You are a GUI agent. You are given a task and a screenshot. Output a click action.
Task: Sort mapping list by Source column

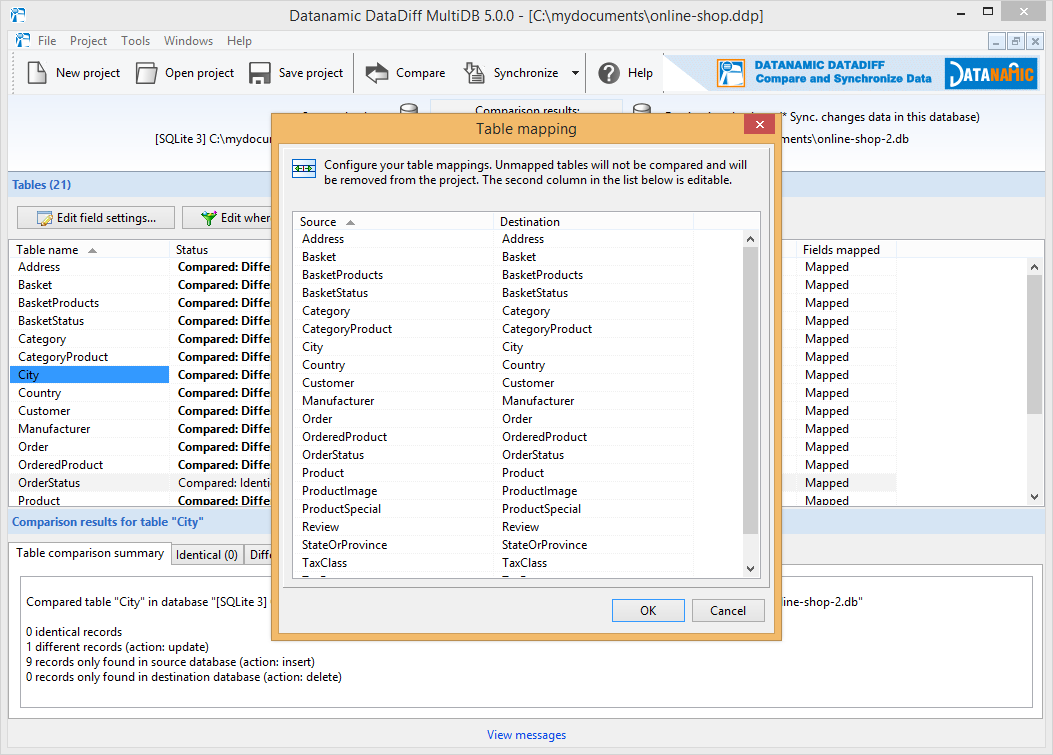point(393,222)
